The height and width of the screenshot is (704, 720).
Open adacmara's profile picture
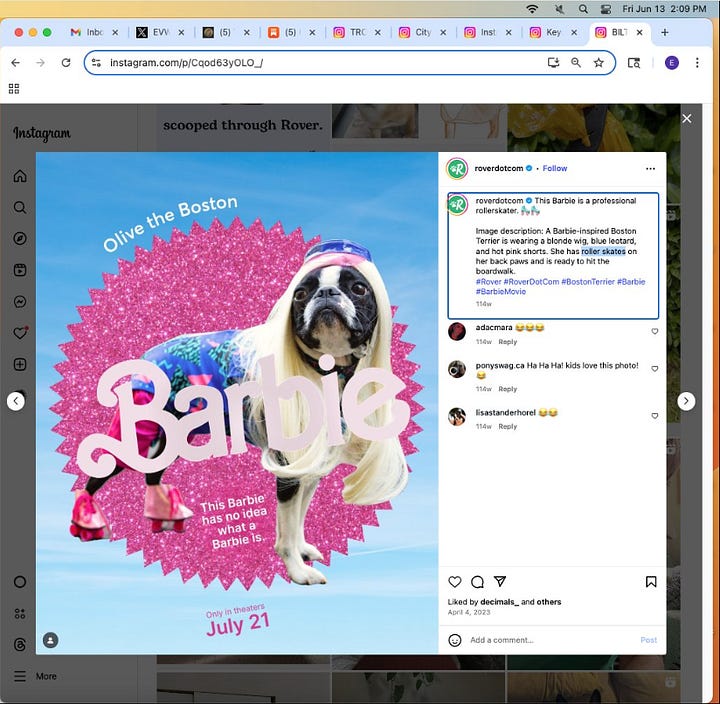tap(457, 331)
